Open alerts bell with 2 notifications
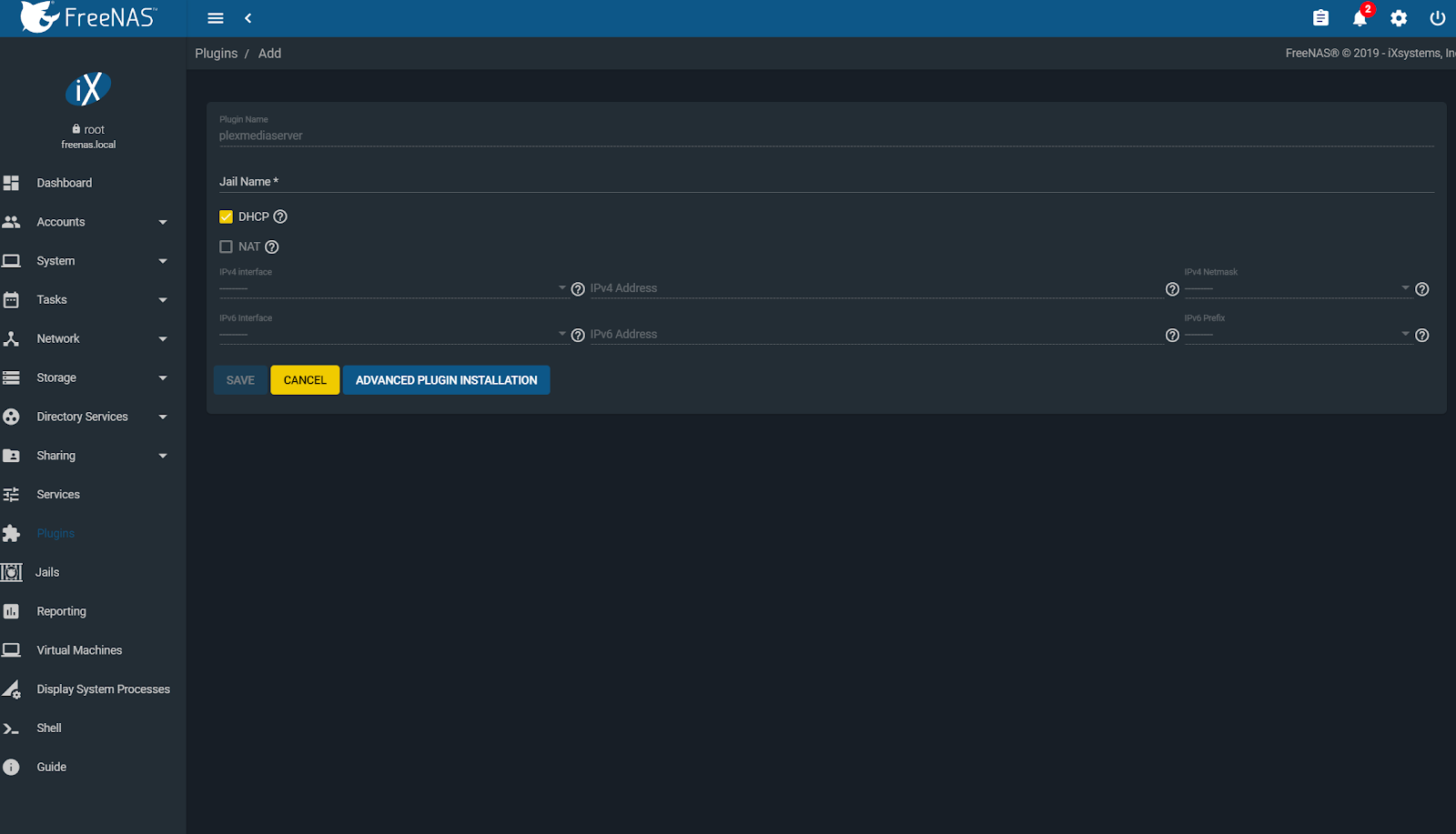The image size is (1456, 834). point(1360,17)
